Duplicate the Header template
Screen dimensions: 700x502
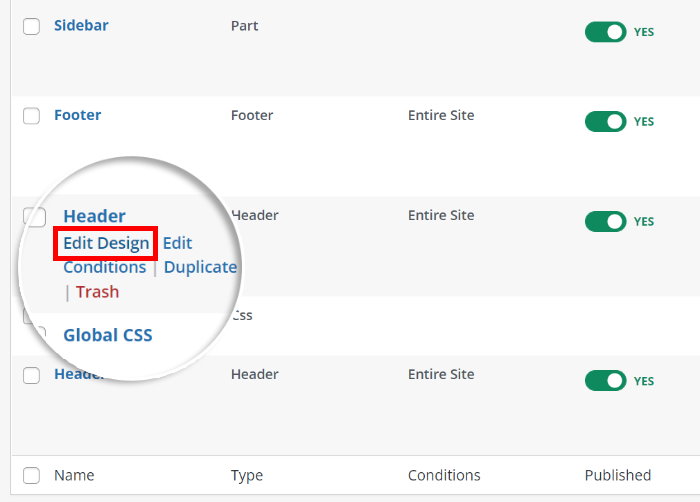click(x=200, y=267)
